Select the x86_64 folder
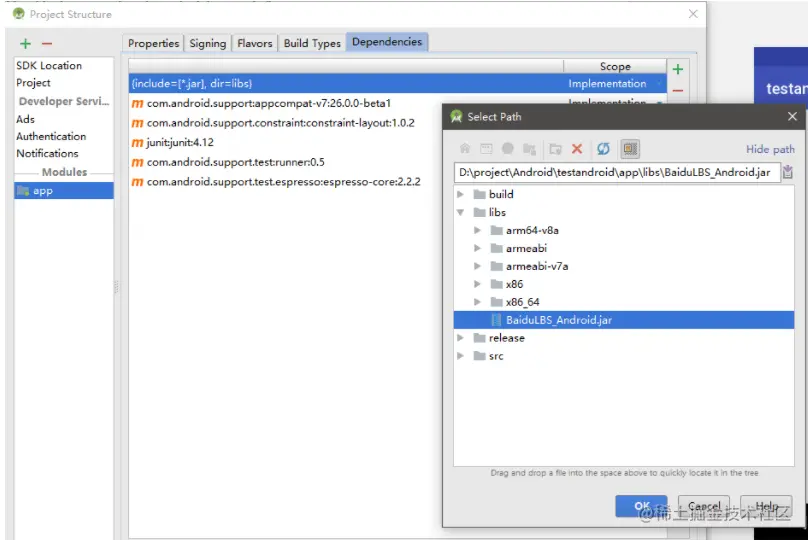The height and width of the screenshot is (540, 808). [523, 302]
